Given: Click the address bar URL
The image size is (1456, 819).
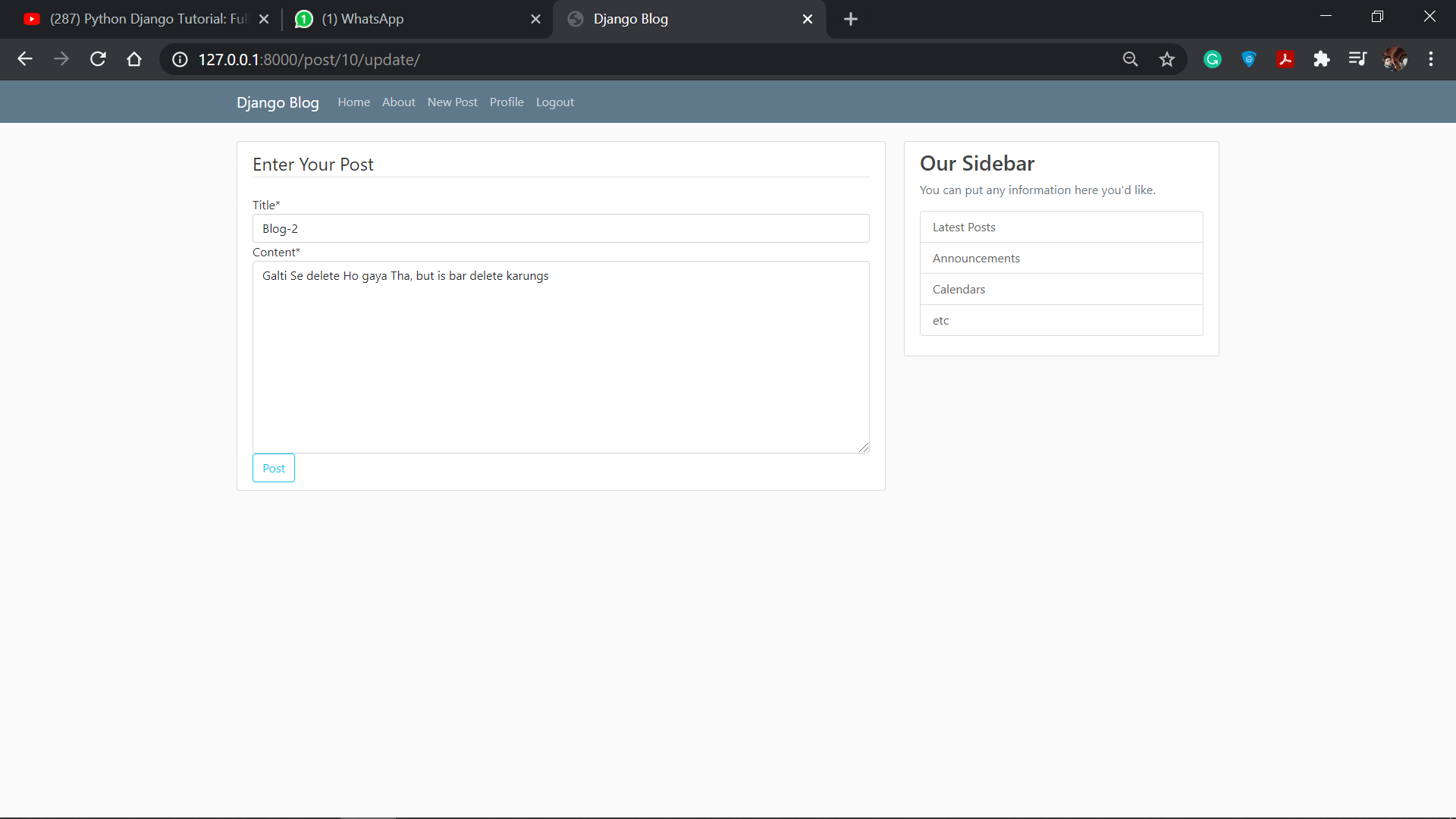Looking at the screenshot, I should point(309,60).
